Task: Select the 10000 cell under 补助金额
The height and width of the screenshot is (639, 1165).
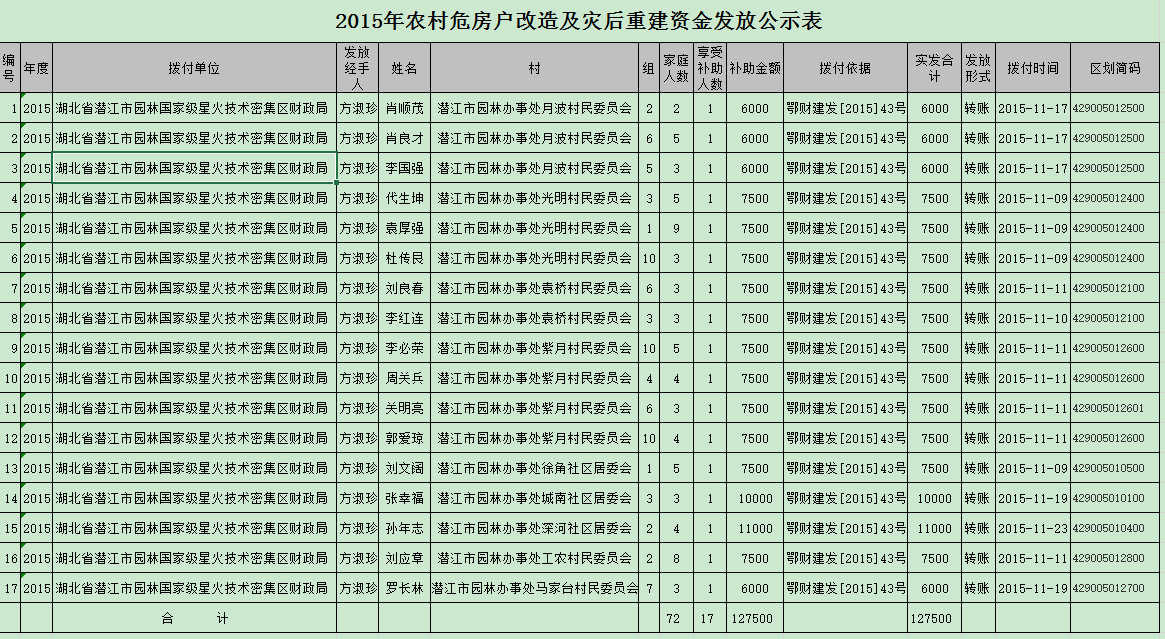Action: [754, 499]
